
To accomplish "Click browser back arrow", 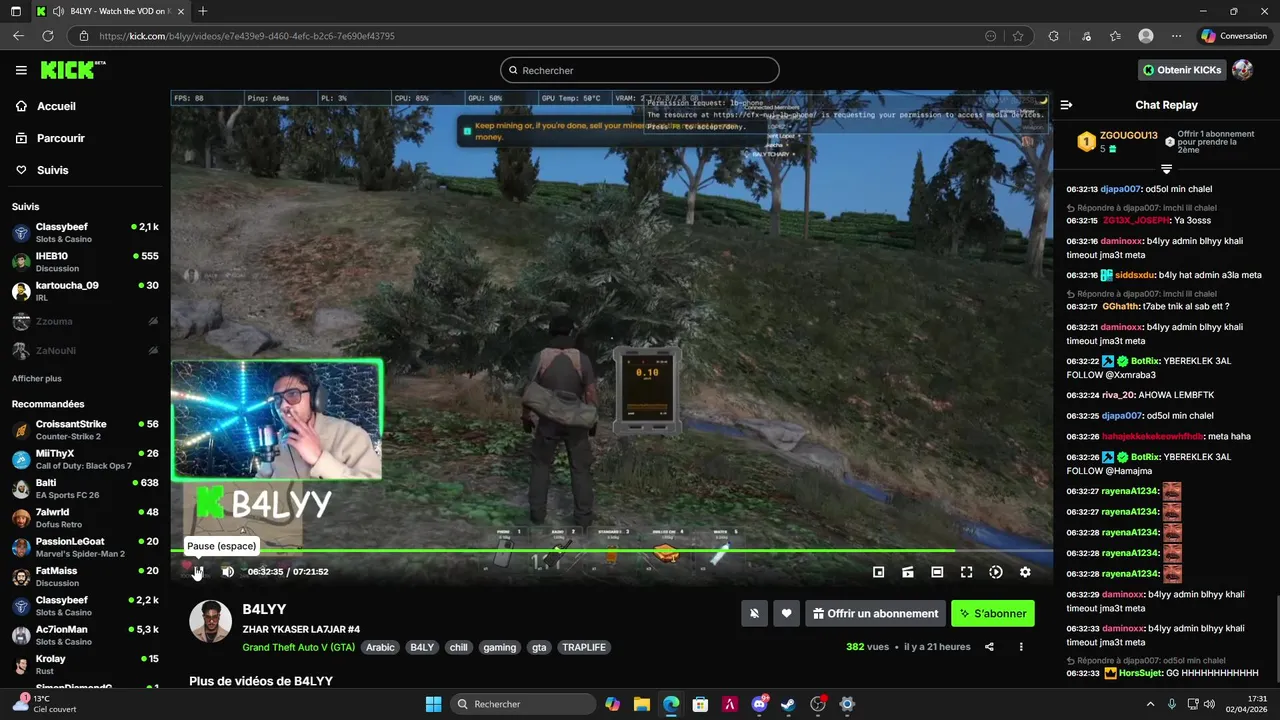I will coord(18,36).
